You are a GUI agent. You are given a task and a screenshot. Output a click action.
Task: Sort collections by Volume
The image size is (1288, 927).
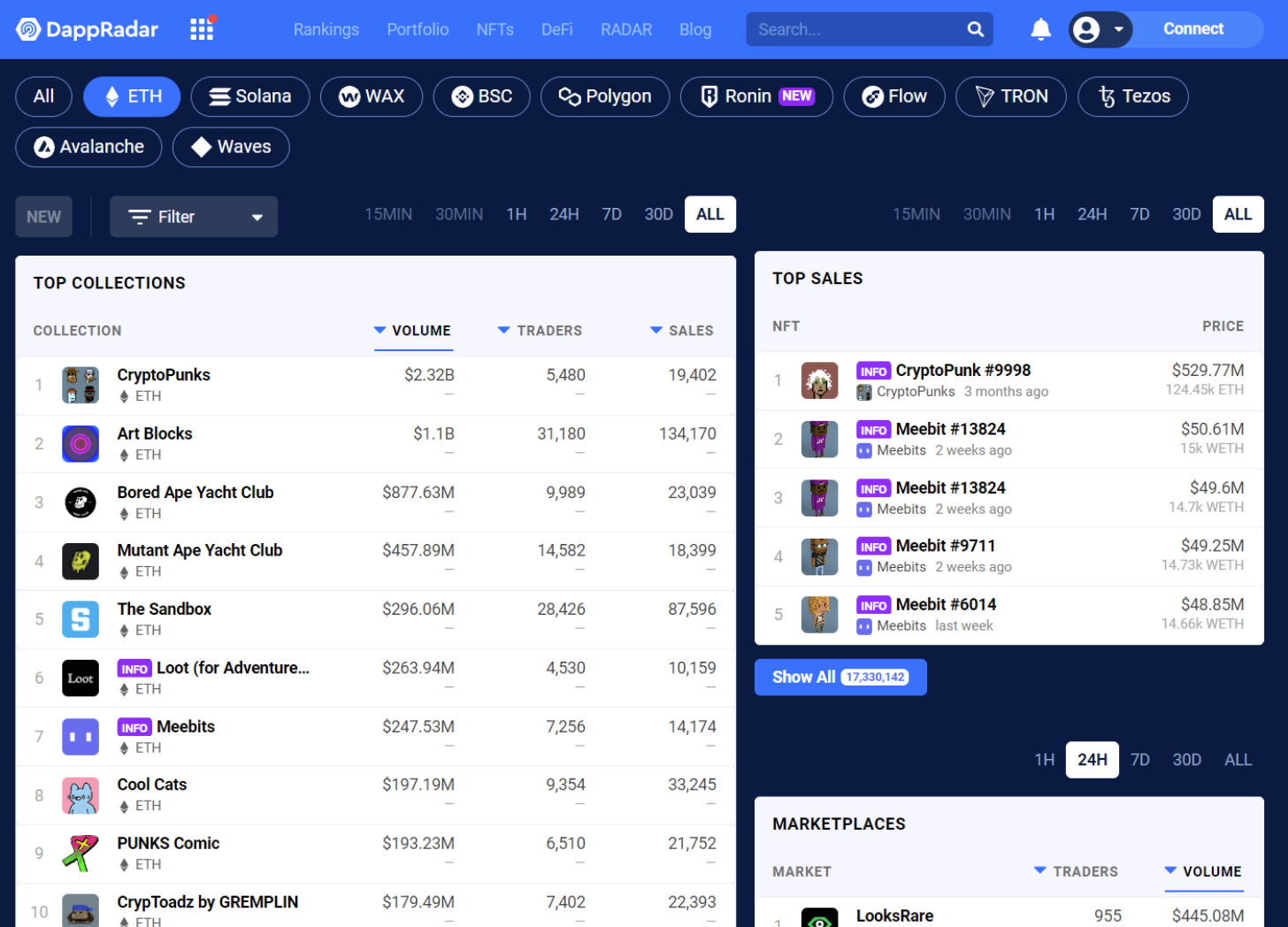point(413,331)
